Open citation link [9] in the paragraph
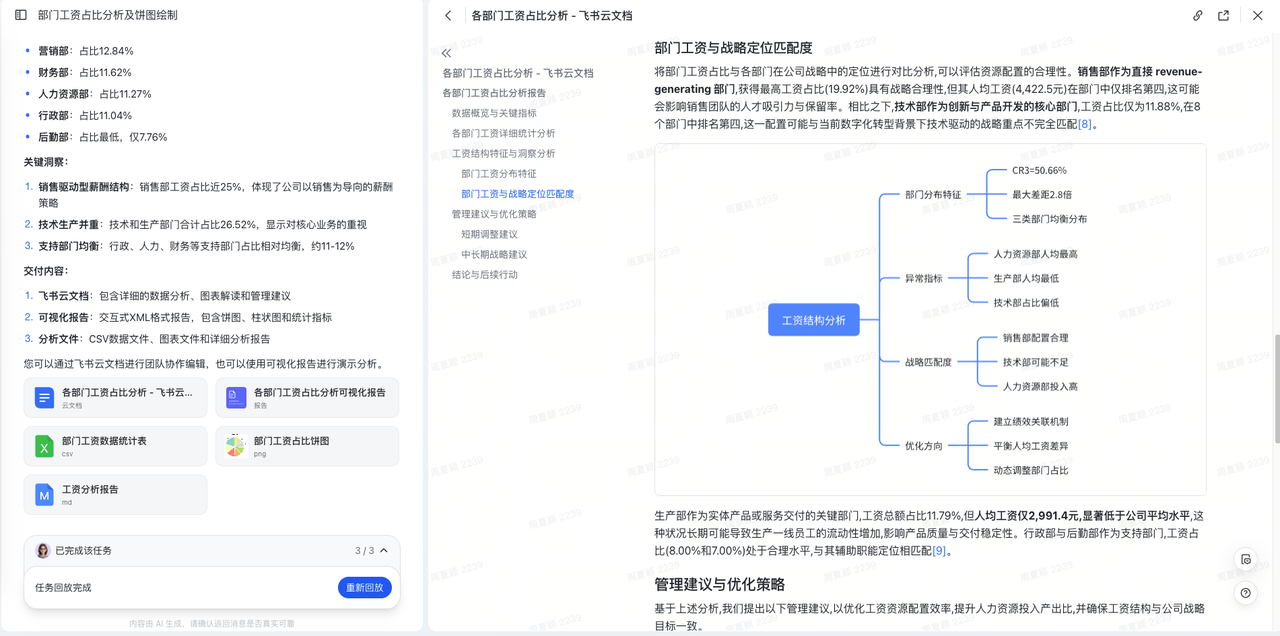1280x636 pixels. [x=939, y=551]
